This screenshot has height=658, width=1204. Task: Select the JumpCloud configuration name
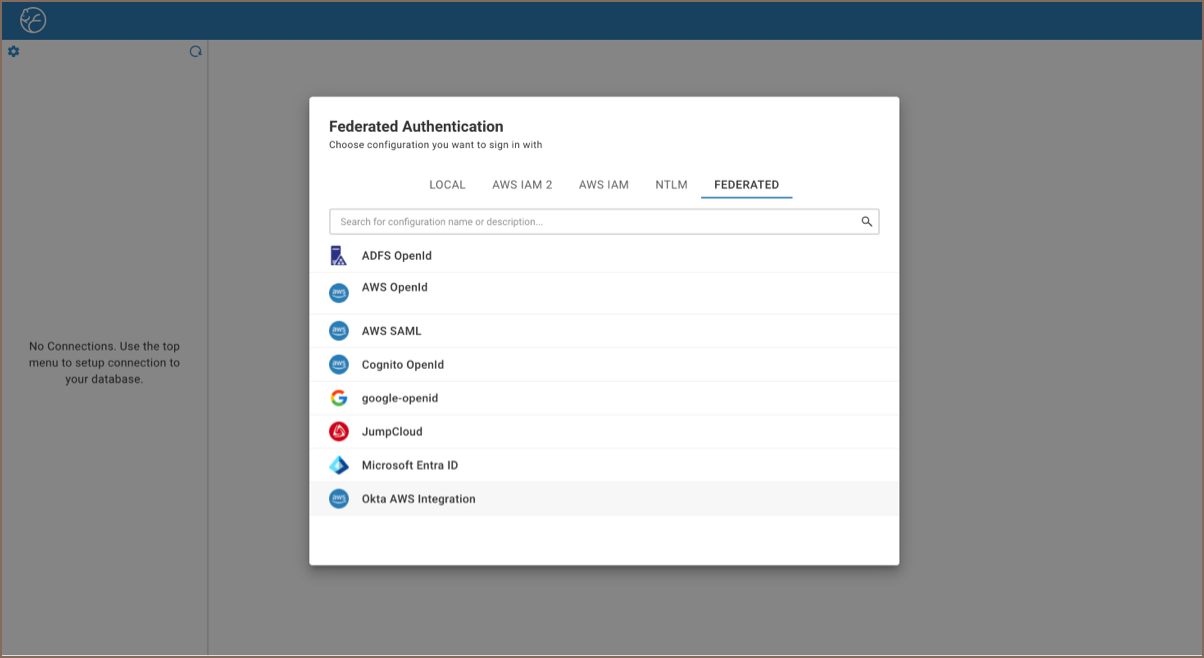(x=392, y=432)
